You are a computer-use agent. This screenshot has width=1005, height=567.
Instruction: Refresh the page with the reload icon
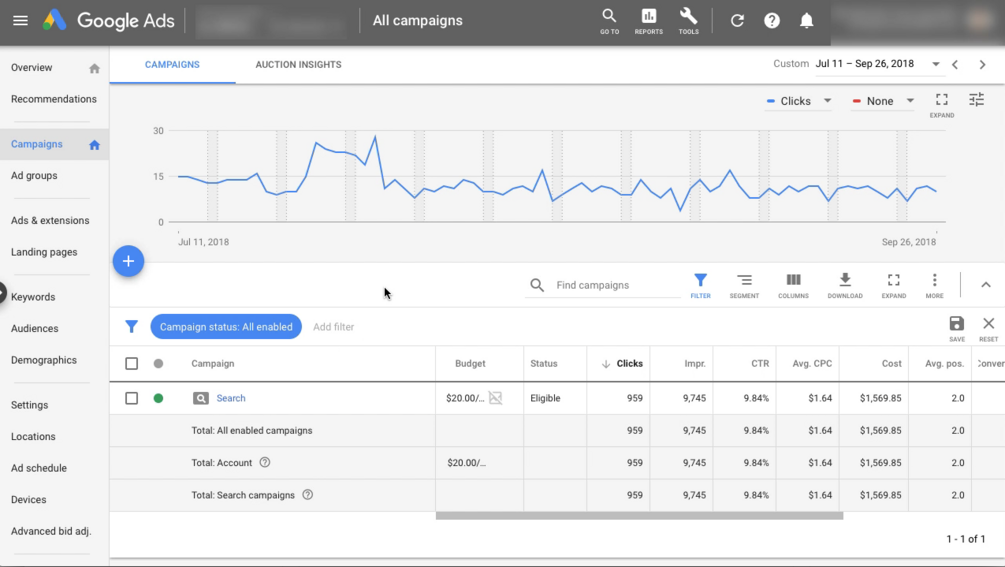pyautogui.click(x=737, y=21)
